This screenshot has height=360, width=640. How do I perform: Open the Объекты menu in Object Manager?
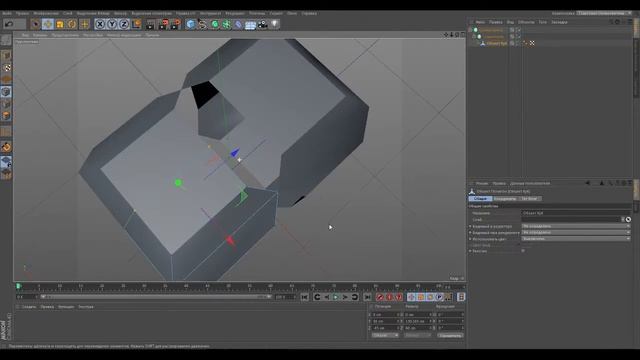coord(526,22)
